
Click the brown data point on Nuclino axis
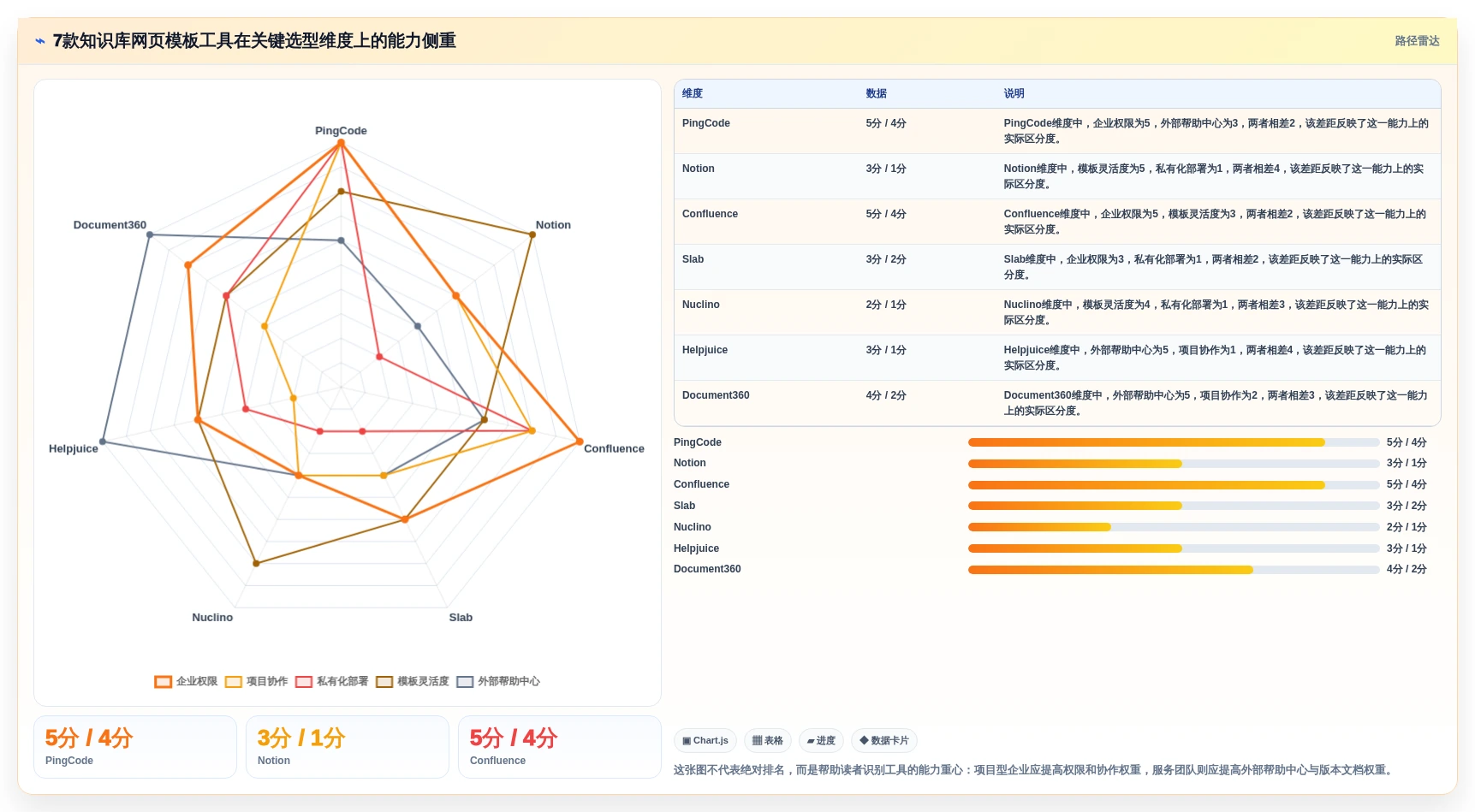(256, 563)
